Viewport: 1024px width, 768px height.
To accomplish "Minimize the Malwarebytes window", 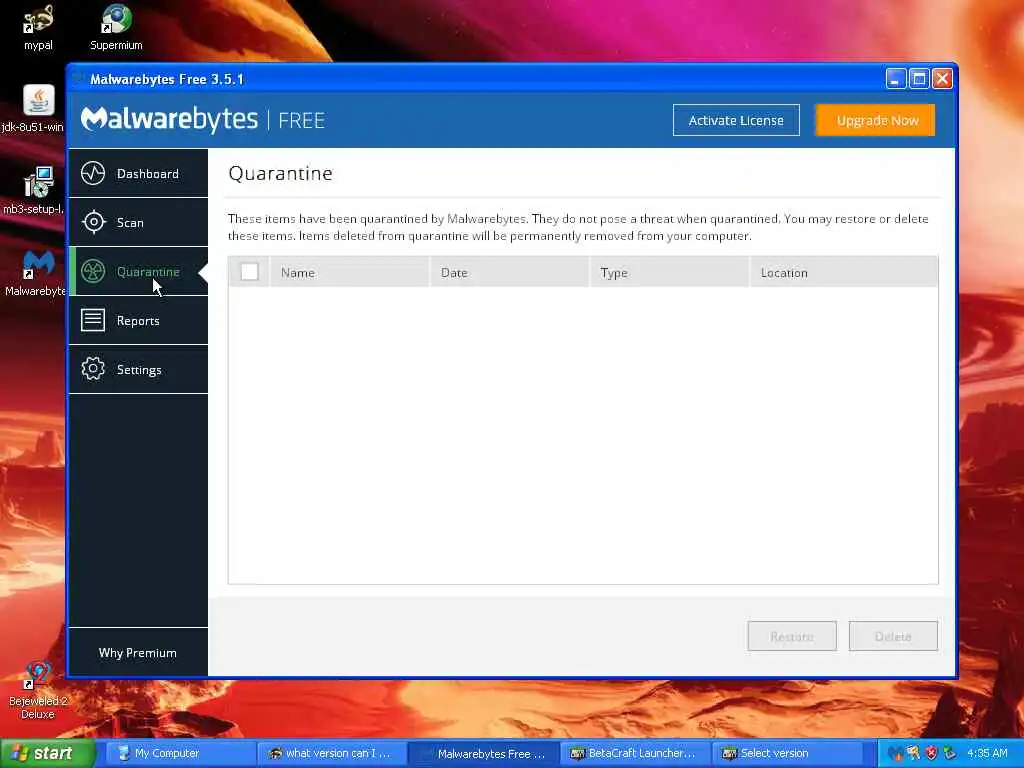I will pos(895,79).
